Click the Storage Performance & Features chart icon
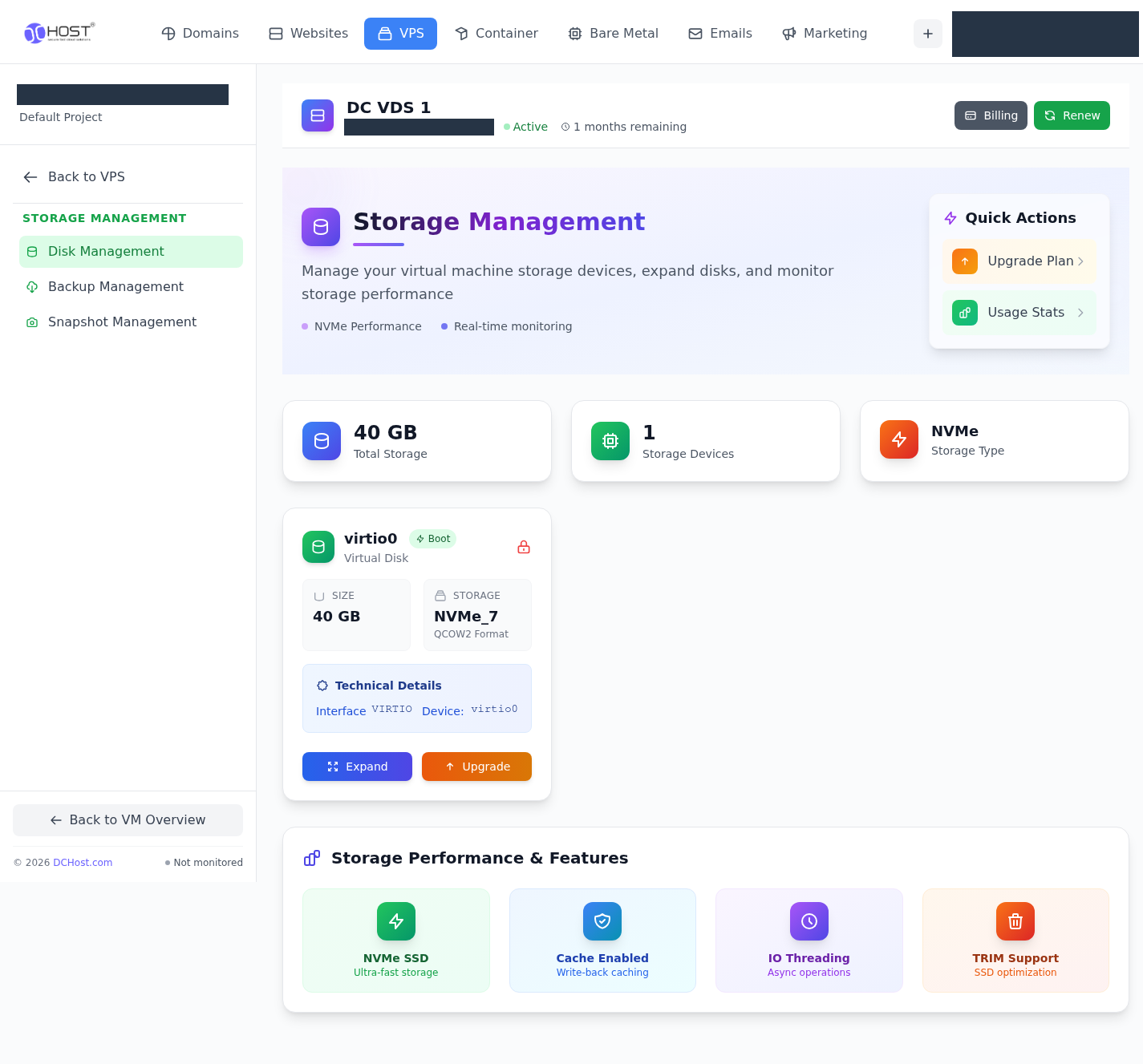The width and height of the screenshot is (1143, 1064). [x=312, y=858]
